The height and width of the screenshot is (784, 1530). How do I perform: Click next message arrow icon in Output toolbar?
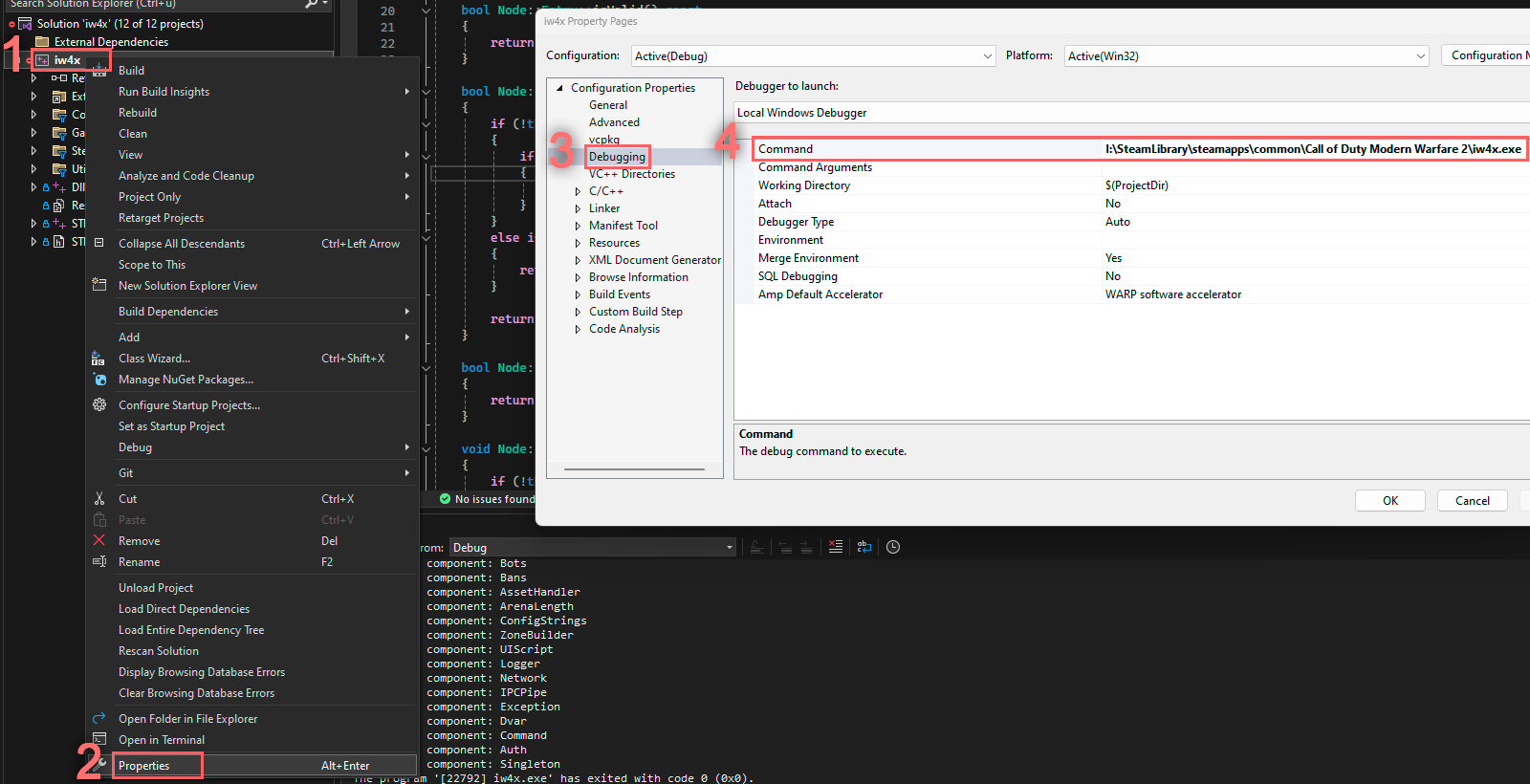[x=806, y=547]
